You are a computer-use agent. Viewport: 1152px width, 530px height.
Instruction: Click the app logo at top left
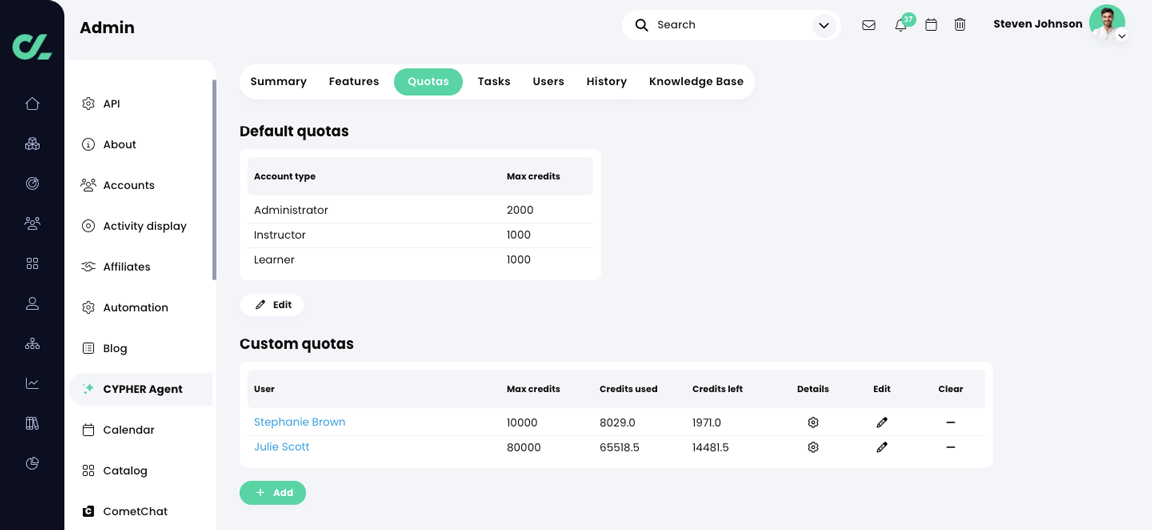[x=32, y=45]
